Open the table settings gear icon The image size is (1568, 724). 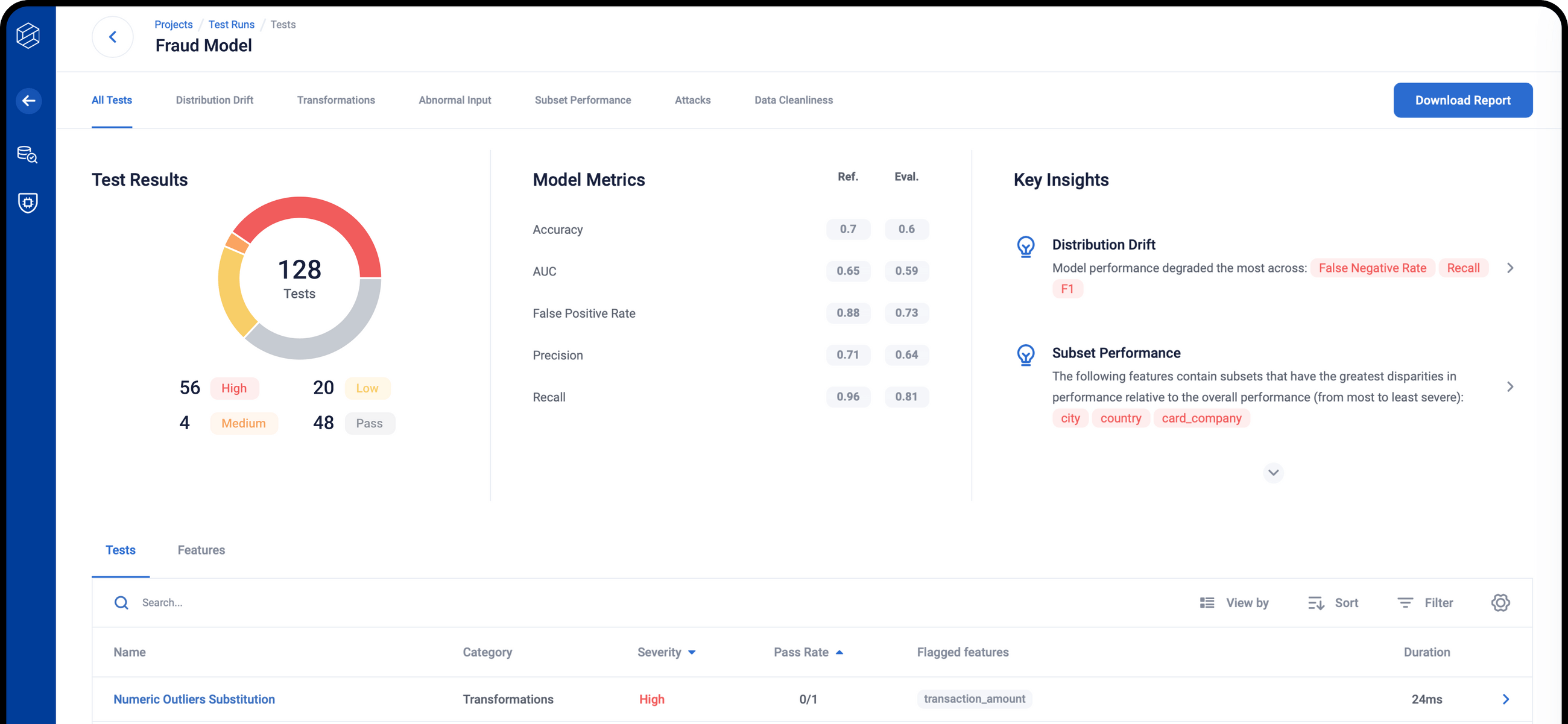pyautogui.click(x=1500, y=602)
